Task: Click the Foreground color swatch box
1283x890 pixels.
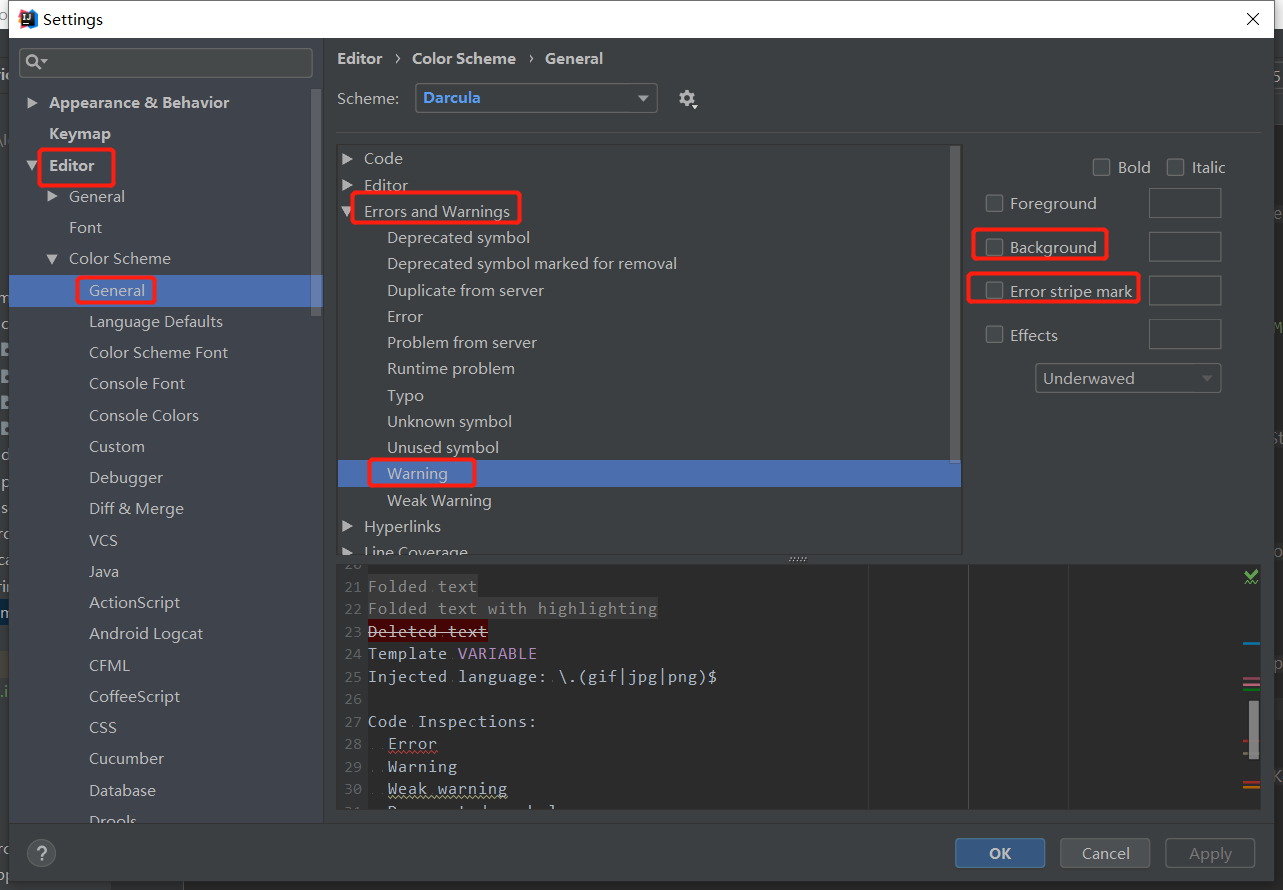Action: [x=1184, y=202]
